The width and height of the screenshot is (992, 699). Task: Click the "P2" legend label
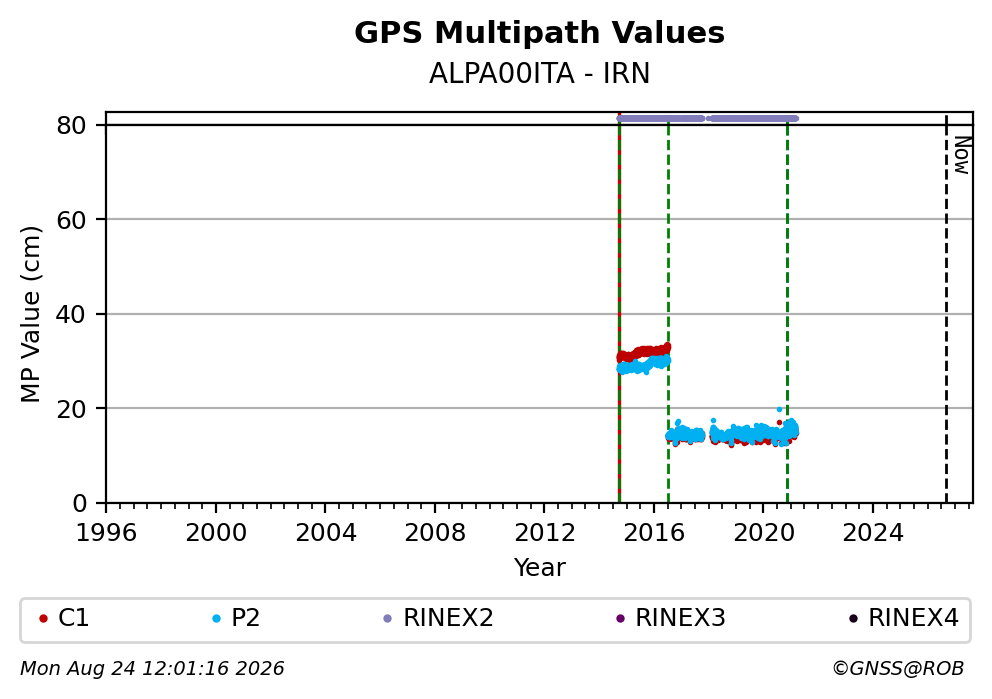pos(245,618)
